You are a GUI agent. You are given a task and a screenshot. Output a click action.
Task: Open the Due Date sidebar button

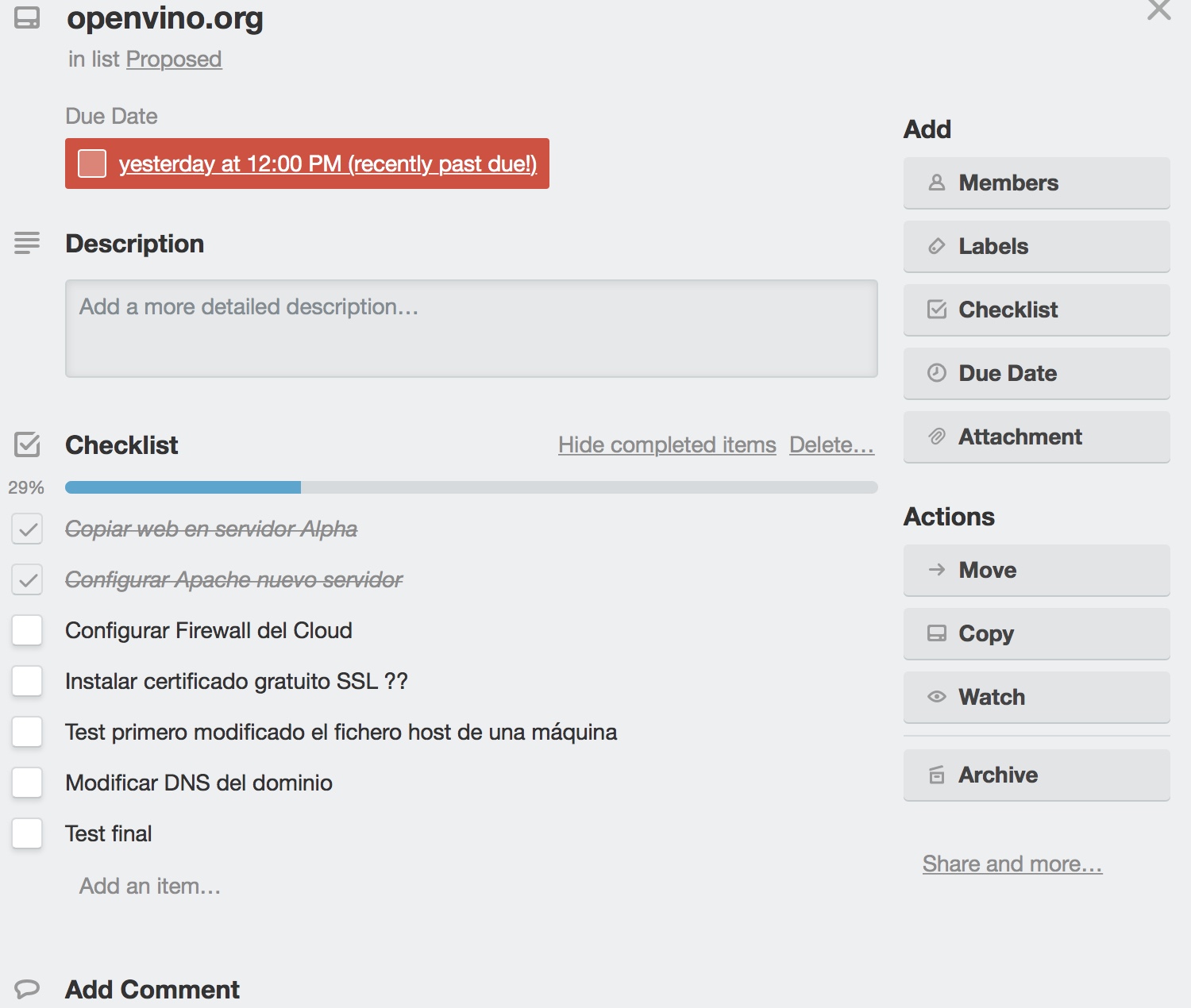pyautogui.click(x=1037, y=373)
